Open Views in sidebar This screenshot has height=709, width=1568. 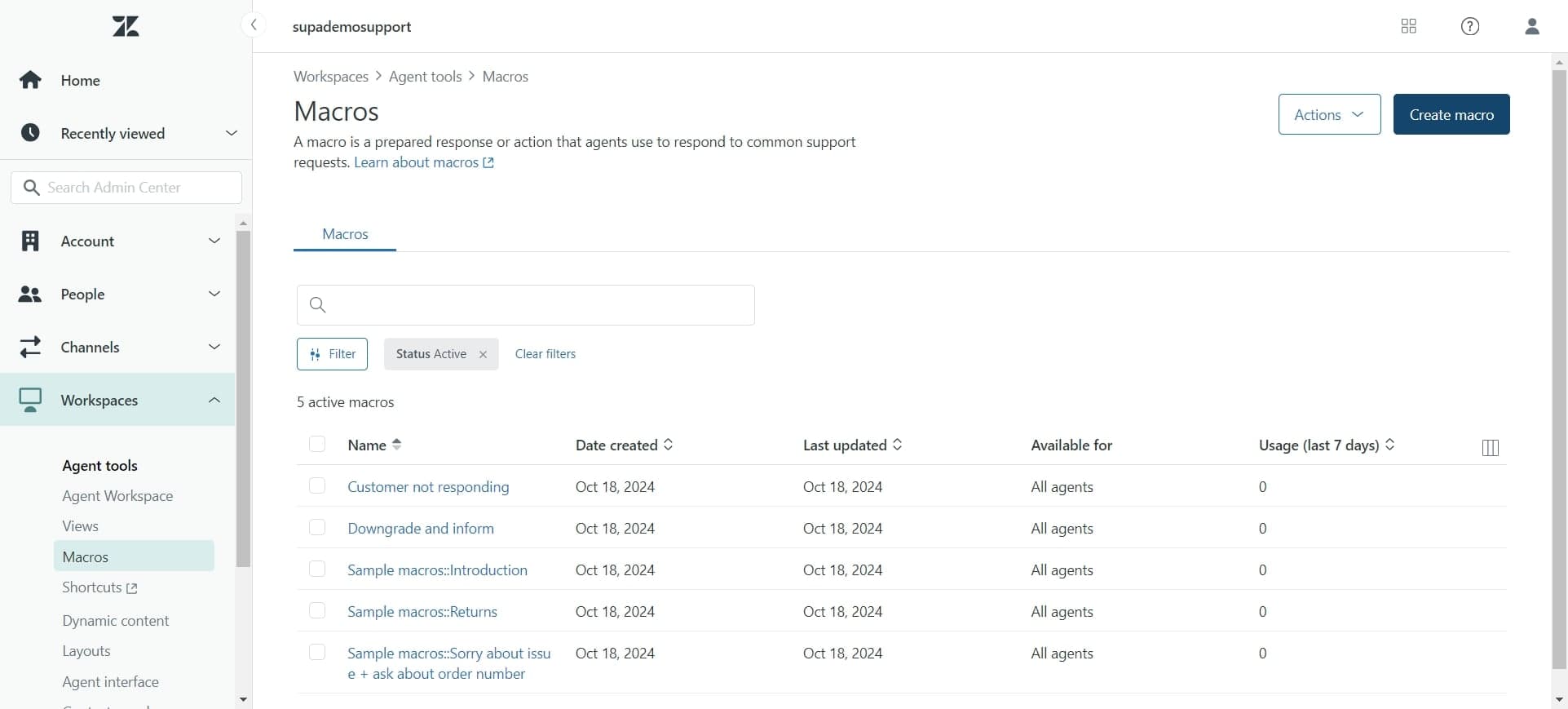(80, 526)
